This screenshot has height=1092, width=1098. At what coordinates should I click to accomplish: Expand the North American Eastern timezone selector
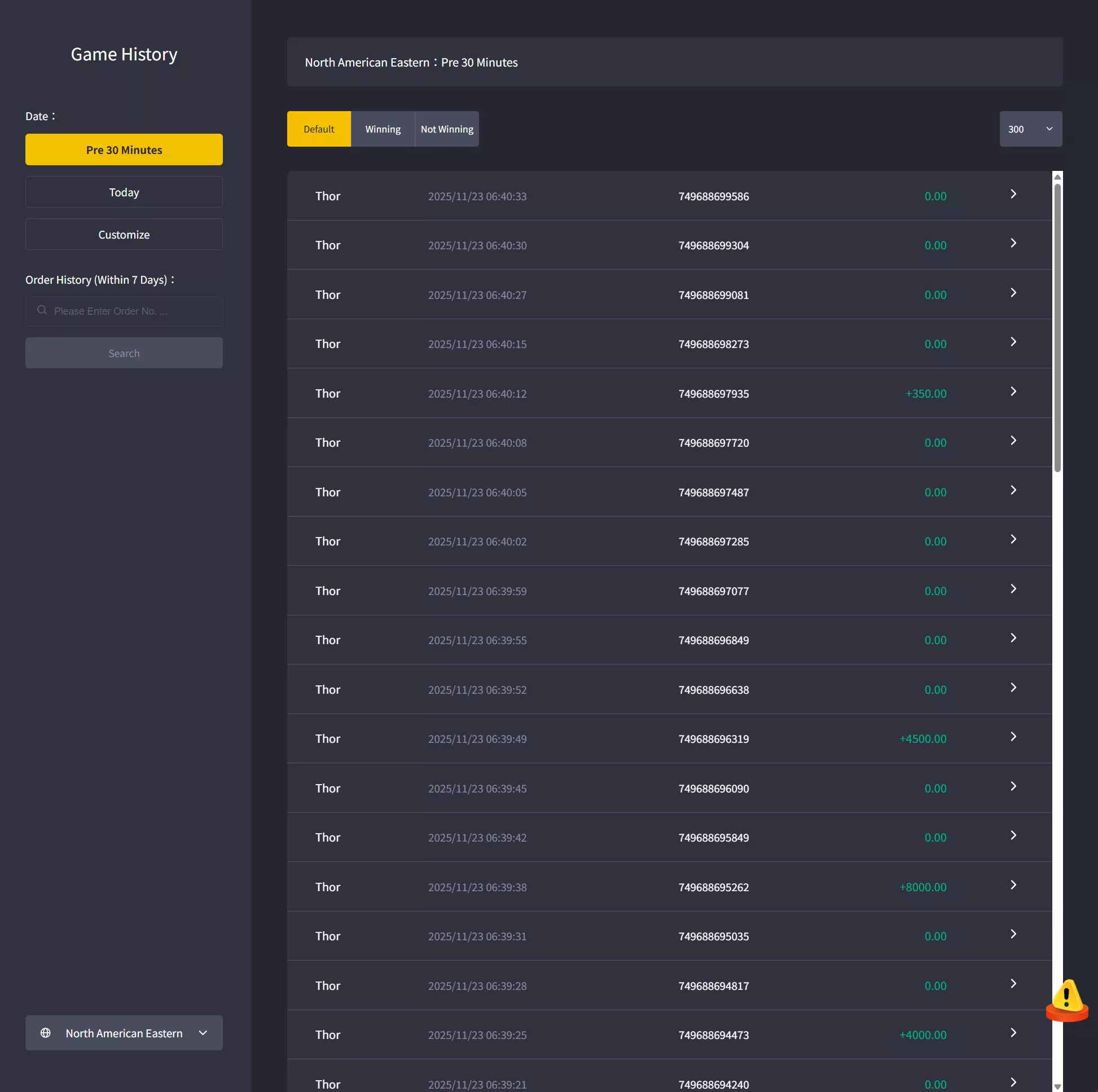124,1033
